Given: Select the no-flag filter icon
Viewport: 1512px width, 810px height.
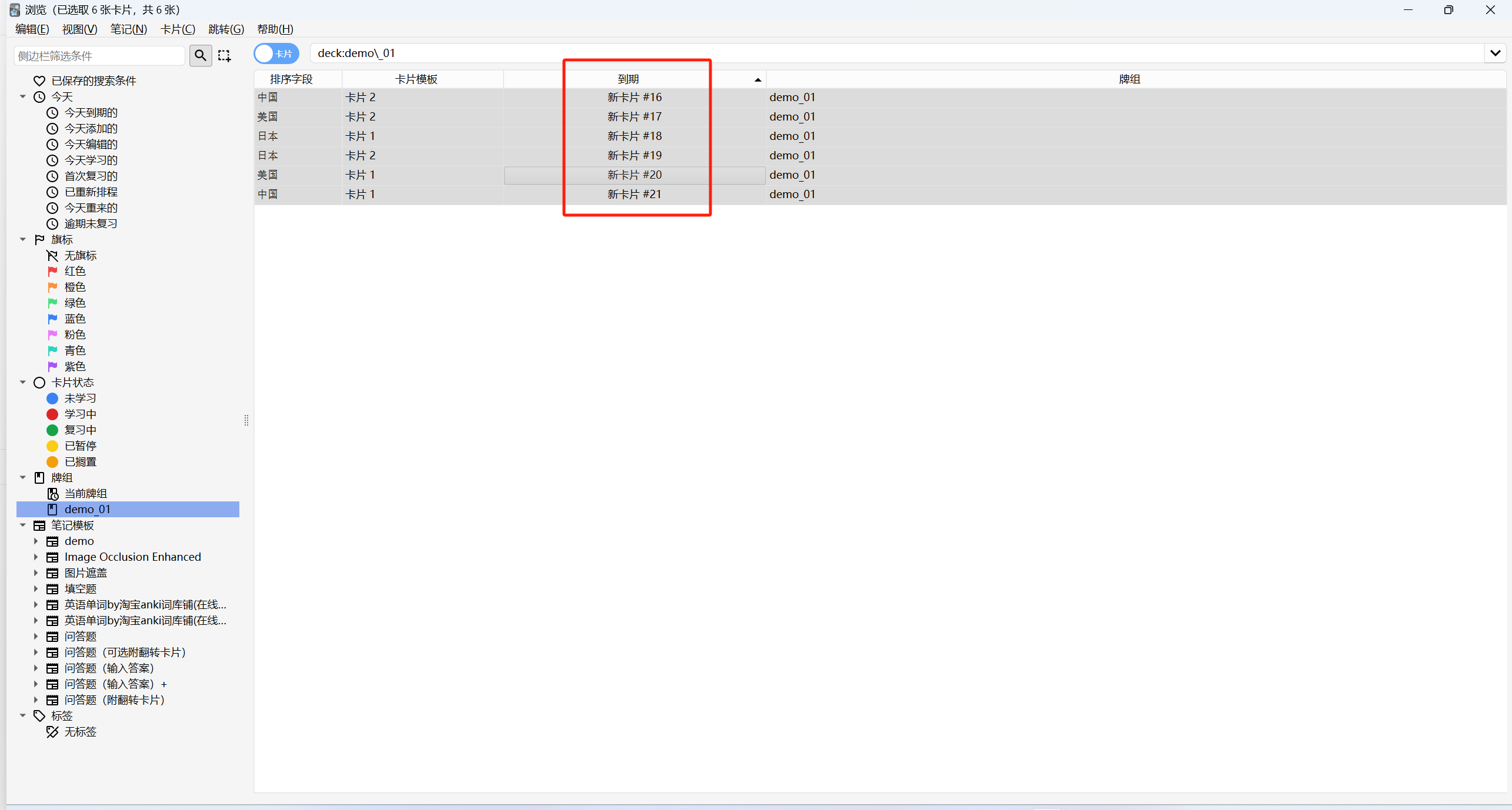Looking at the screenshot, I should coord(53,256).
